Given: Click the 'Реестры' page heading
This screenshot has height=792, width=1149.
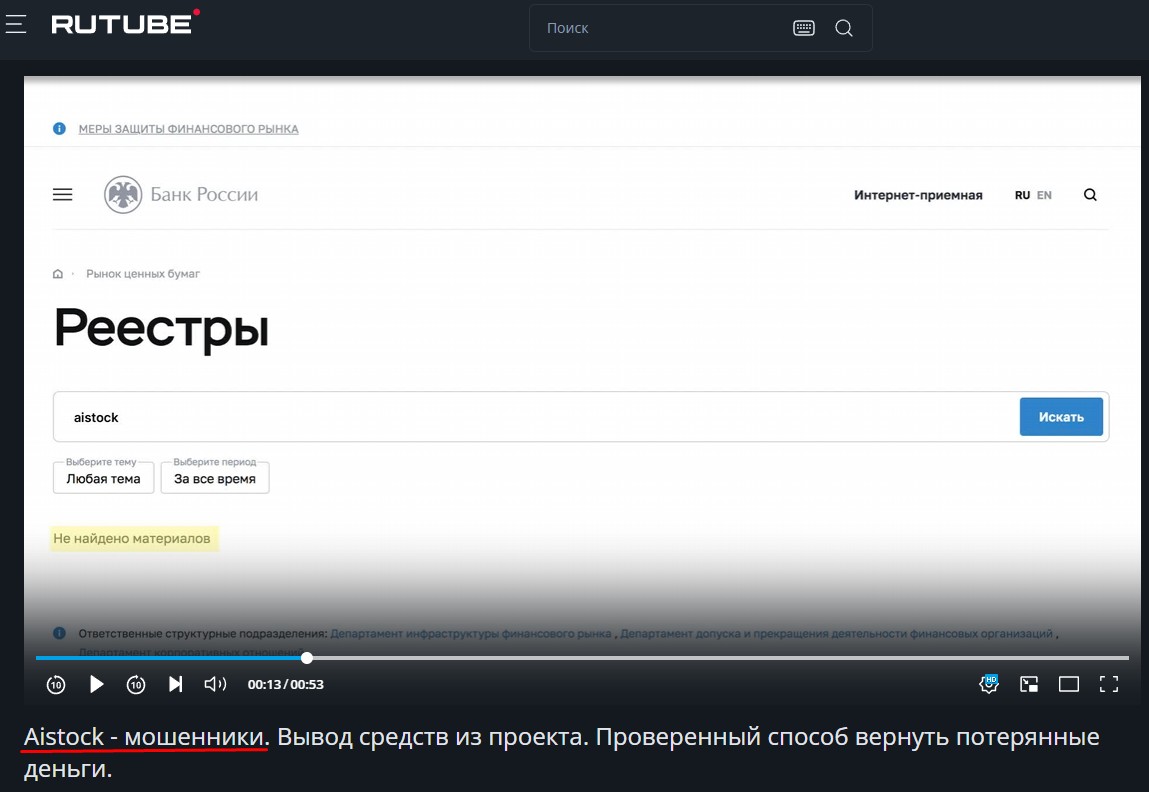Looking at the screenshot, I should 161,327.
